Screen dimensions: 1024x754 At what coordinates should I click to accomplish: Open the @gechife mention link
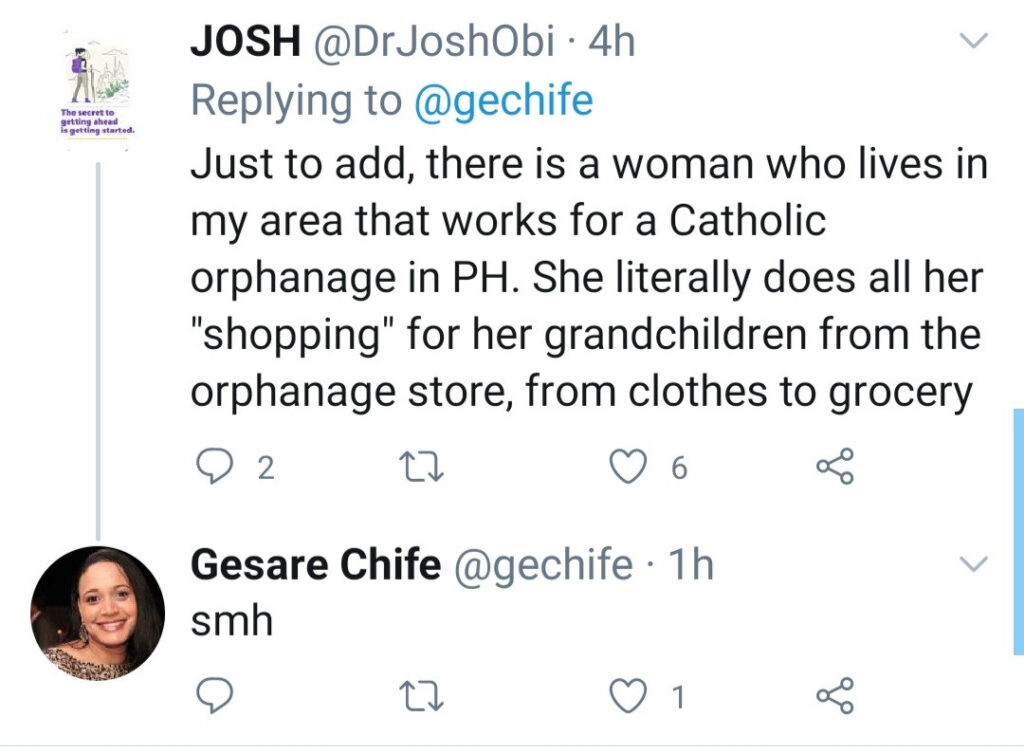click(504, 101)
